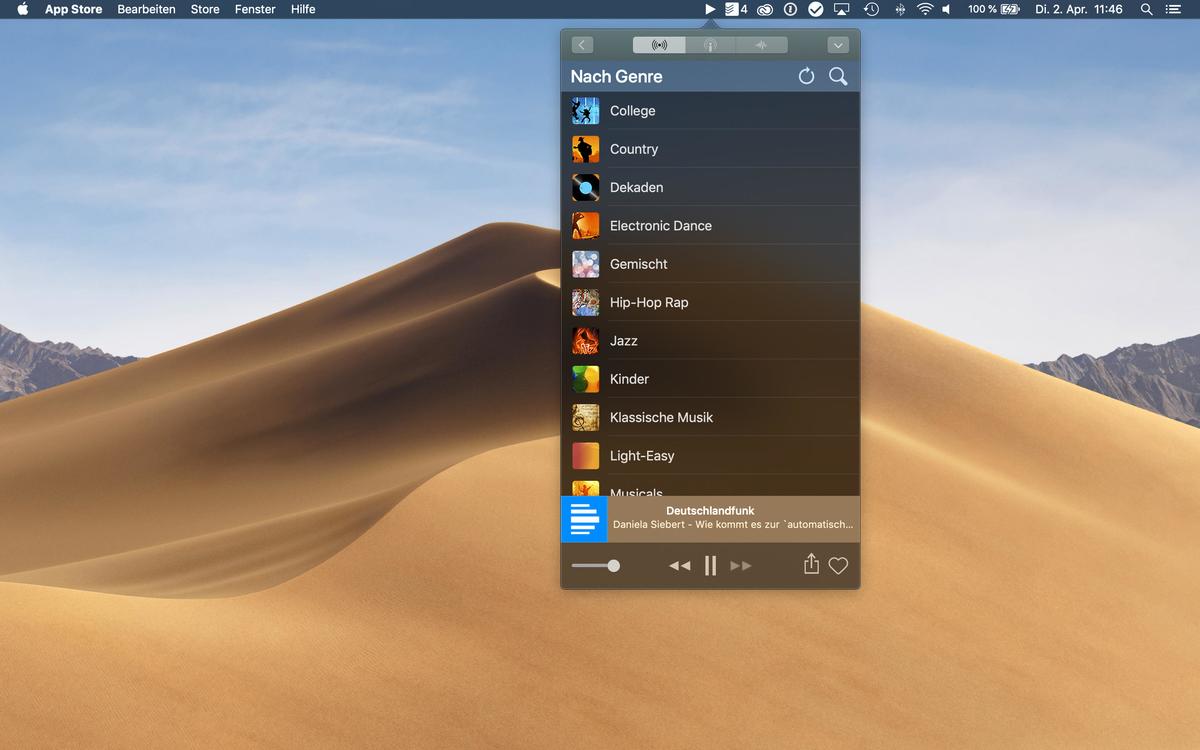The height and width of the screenshot is (750, 1200).
Task: Click the Klassische Musik sheet icon
Action: click(x=586, y=417)
